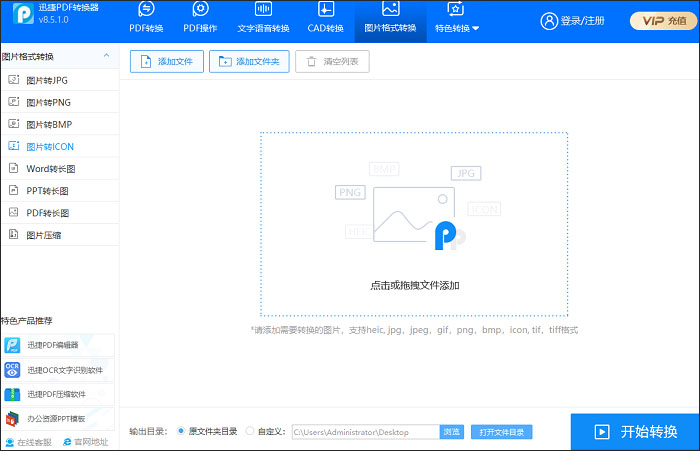Choose PPT转长图 option
The height and width of the screenshot is (451, 700).
[60, 191]
